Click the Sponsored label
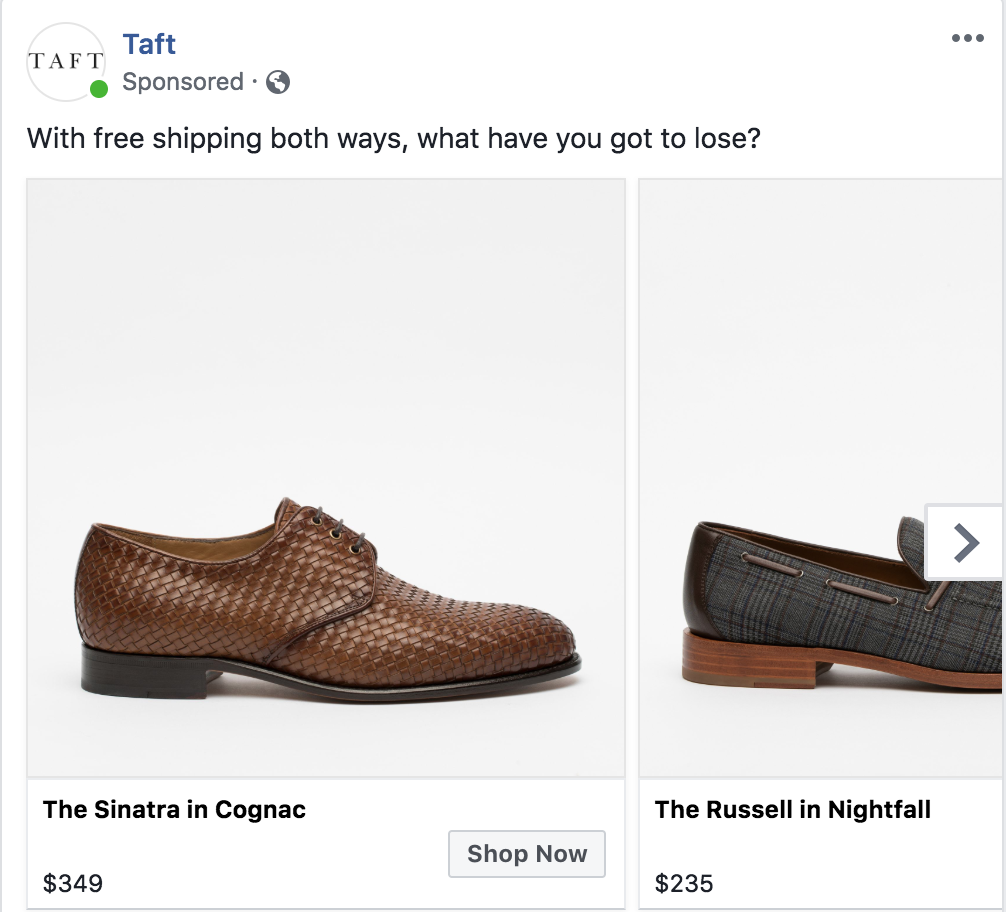The image size is (1006, 912). [x=183, y=82]
